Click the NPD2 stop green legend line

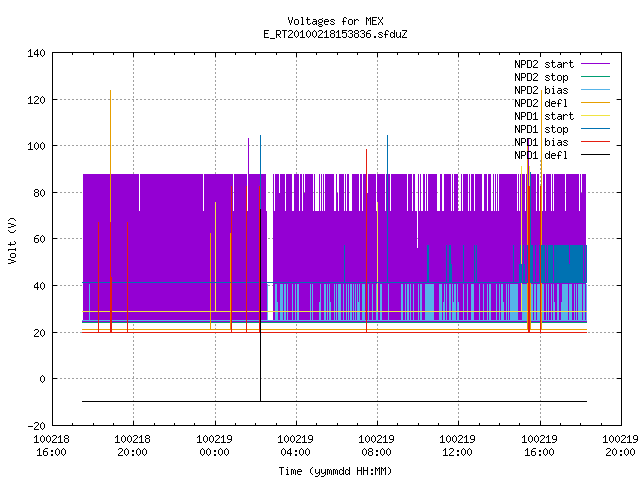pos(595,77)
